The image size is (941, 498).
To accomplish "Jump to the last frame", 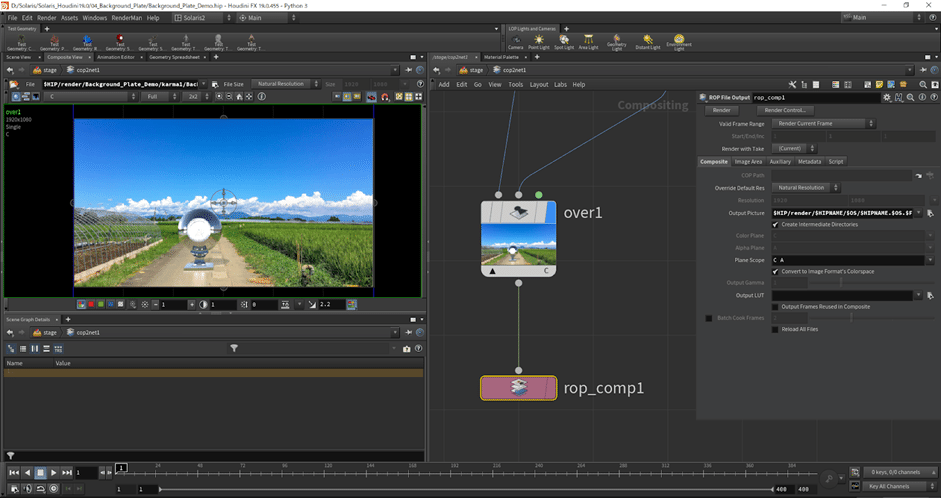I will (x=67, y=473).
